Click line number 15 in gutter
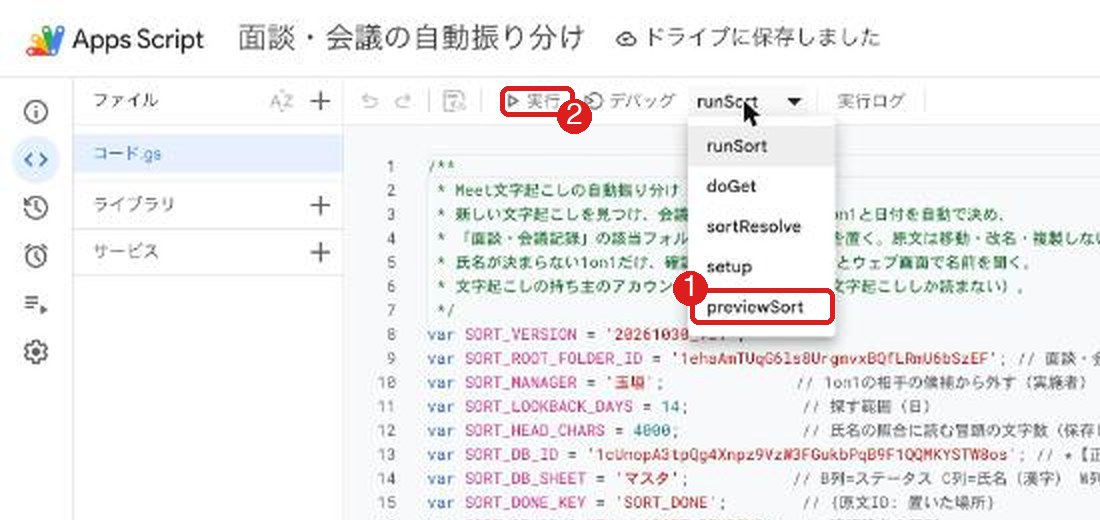The height and width of the screenshot is (520, 1100). (x=387, y=502)
